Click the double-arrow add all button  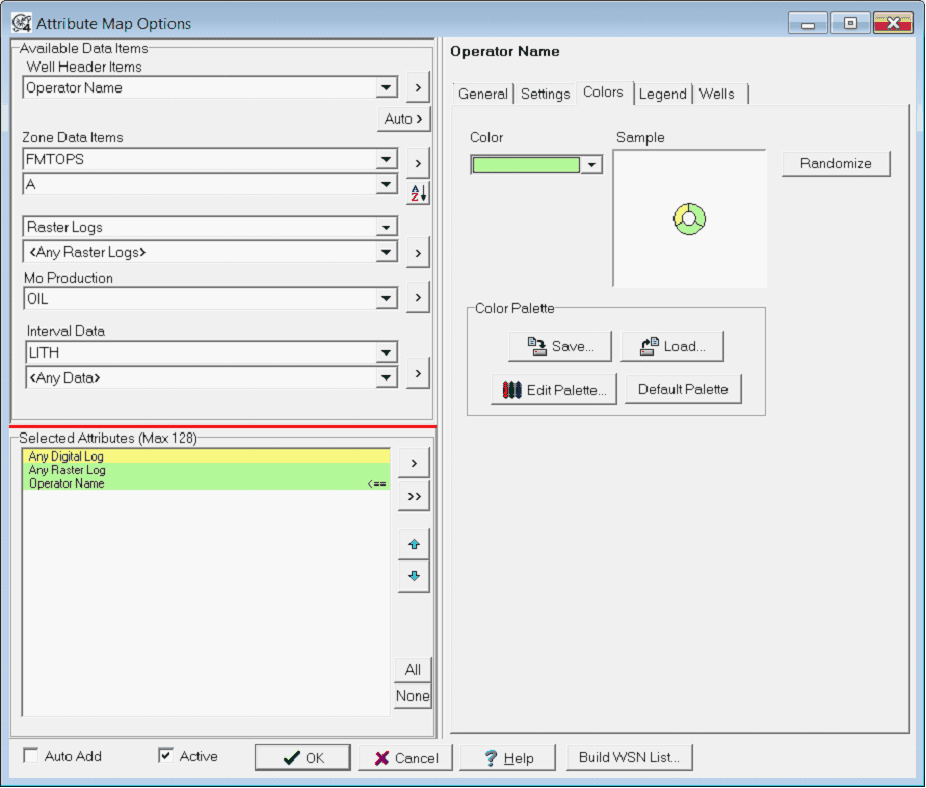pyautogui.click(x=413, y=496)
